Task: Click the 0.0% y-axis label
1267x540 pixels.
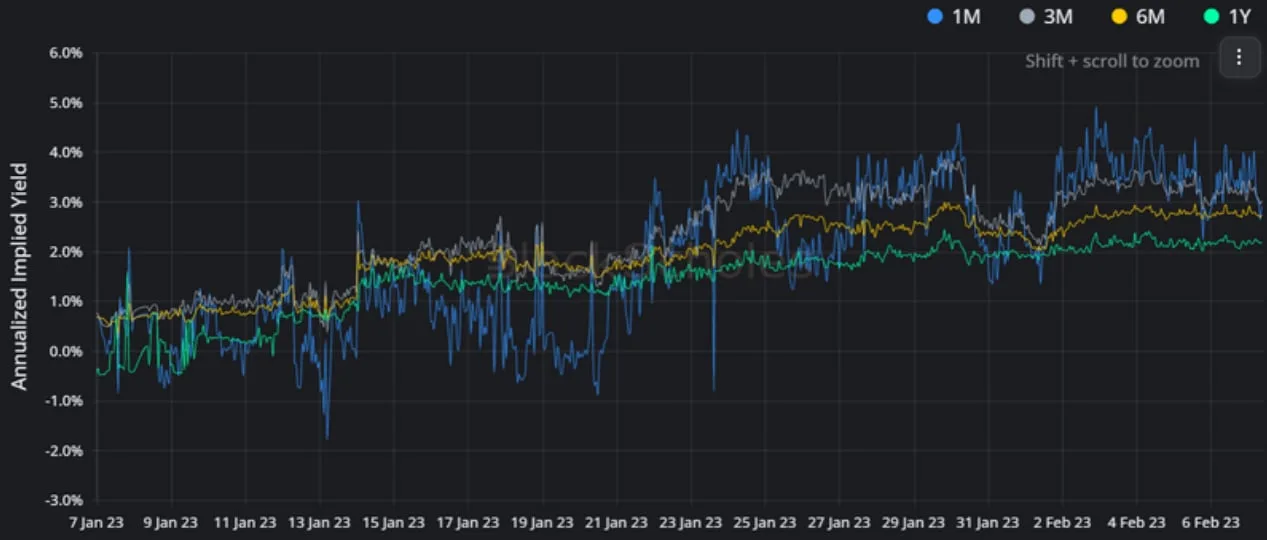Action: tap(65, 351)
